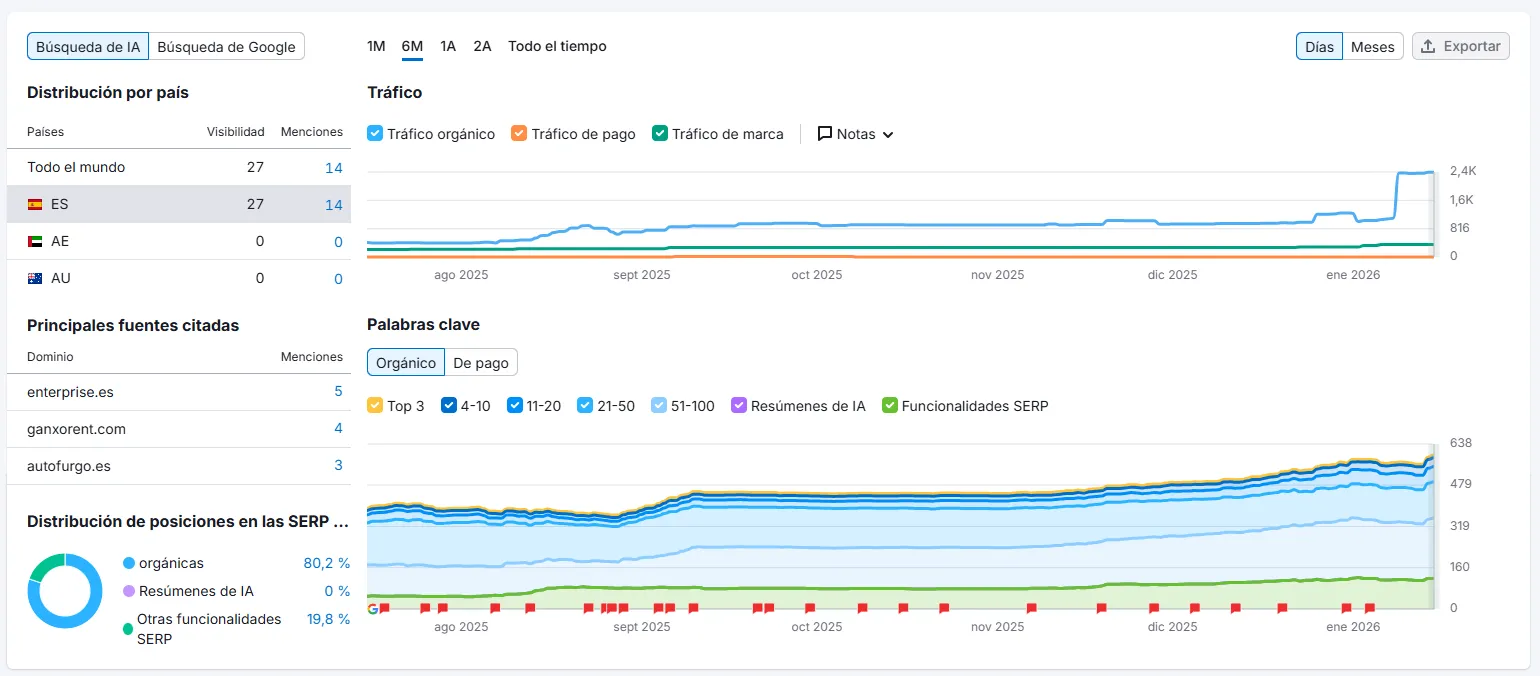This screenshot has height=676, width=1540.
Task: Switch to Búsqueda de IA tab
Action: tap(89, 46)
